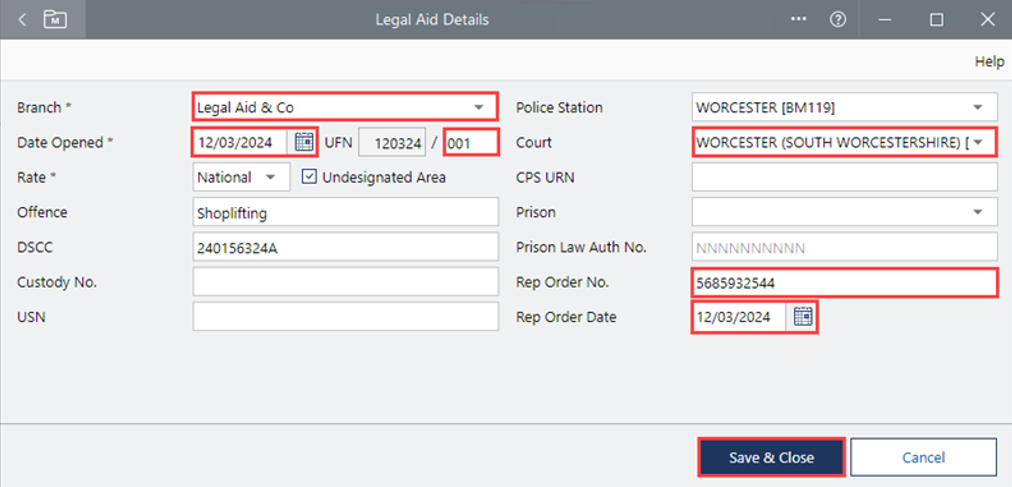Expand the Court dropdown
Viewport: 1012px width, 487px height.
coord(979,142)
